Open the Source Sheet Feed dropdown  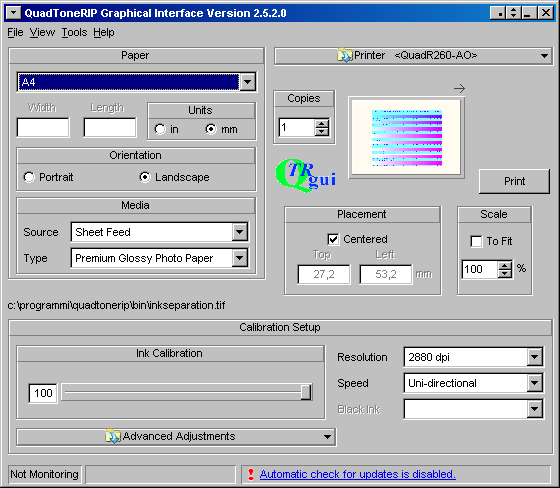240,232
